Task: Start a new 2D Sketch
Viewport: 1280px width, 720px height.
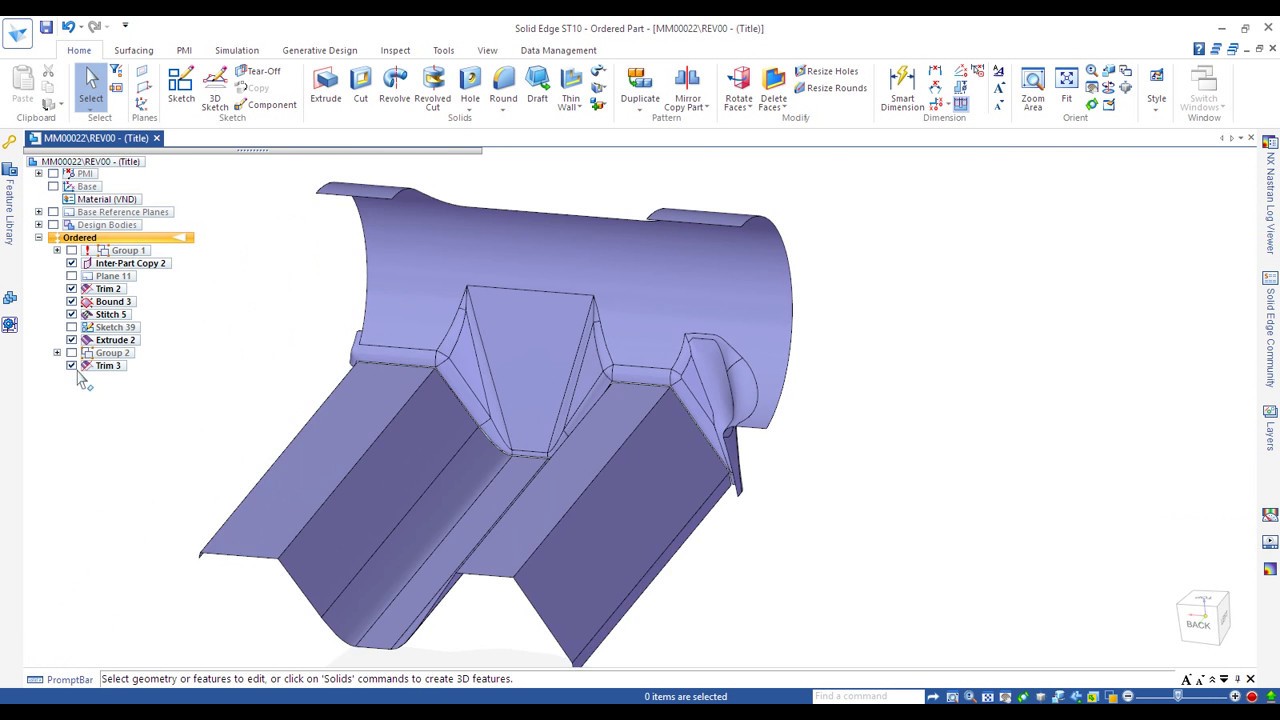Action: tap(181, 86)
